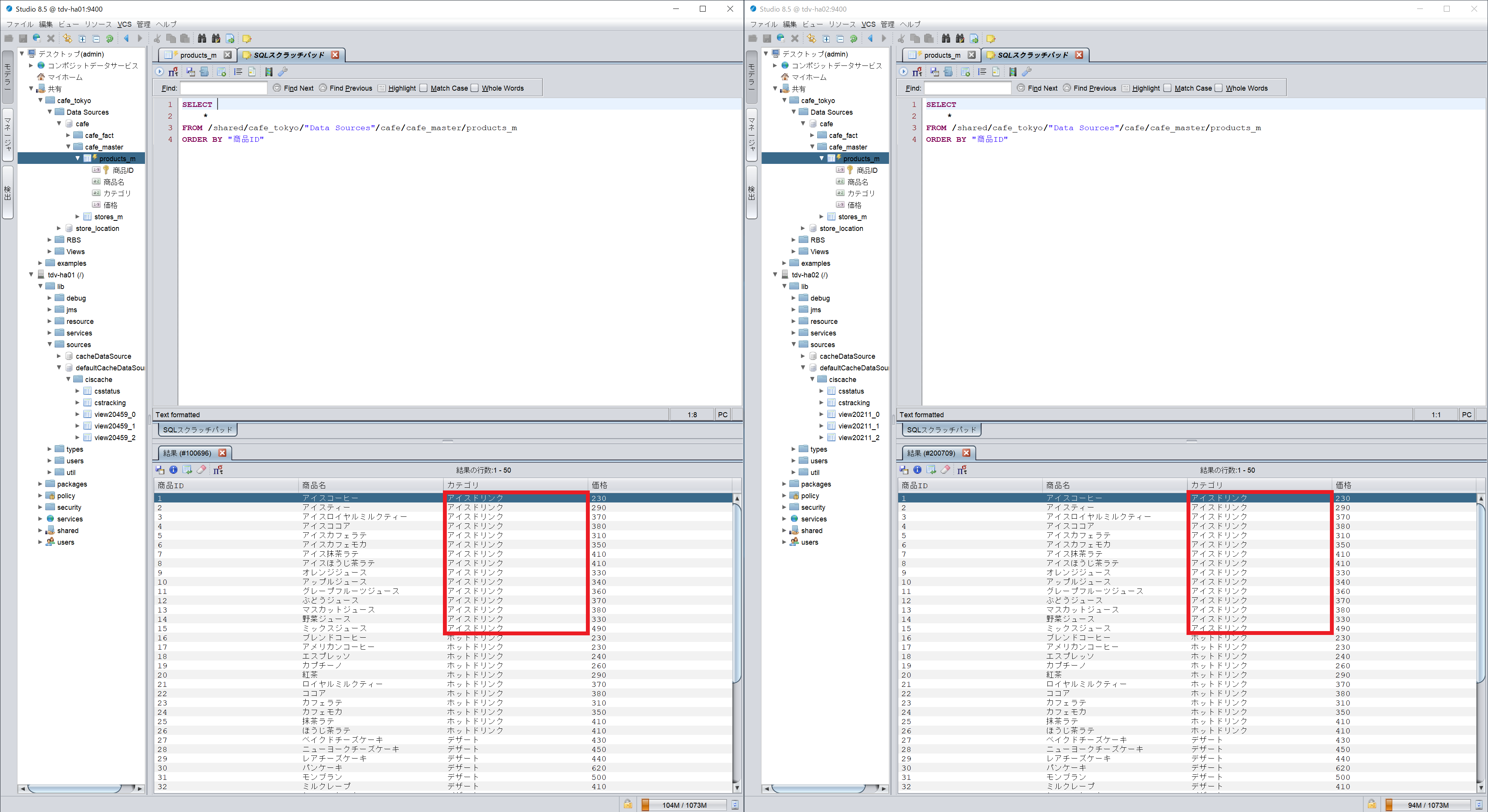The image size is (1488, 812).
Task: Click the execution plan pi icon in left scratchpad toolbar
Action: coord(173,72)
